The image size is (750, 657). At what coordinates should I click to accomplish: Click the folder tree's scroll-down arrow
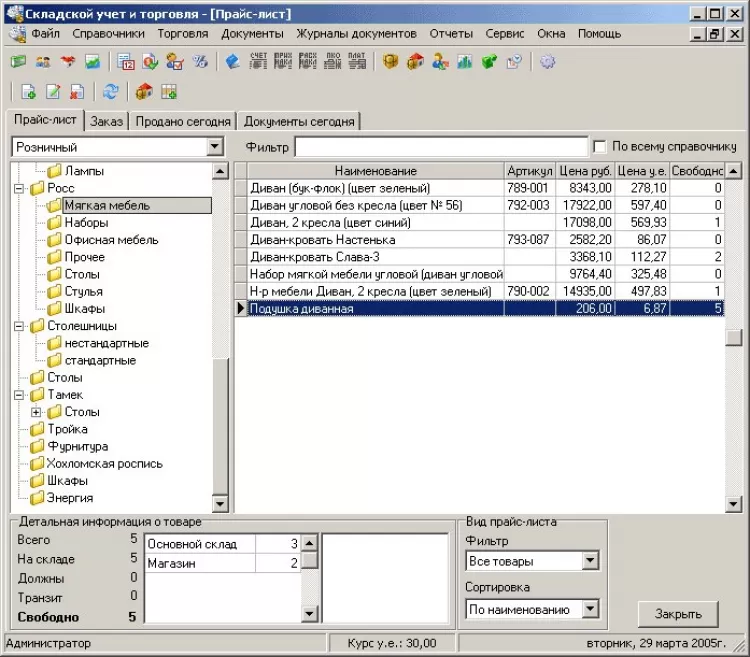click(x=220, y=504)
